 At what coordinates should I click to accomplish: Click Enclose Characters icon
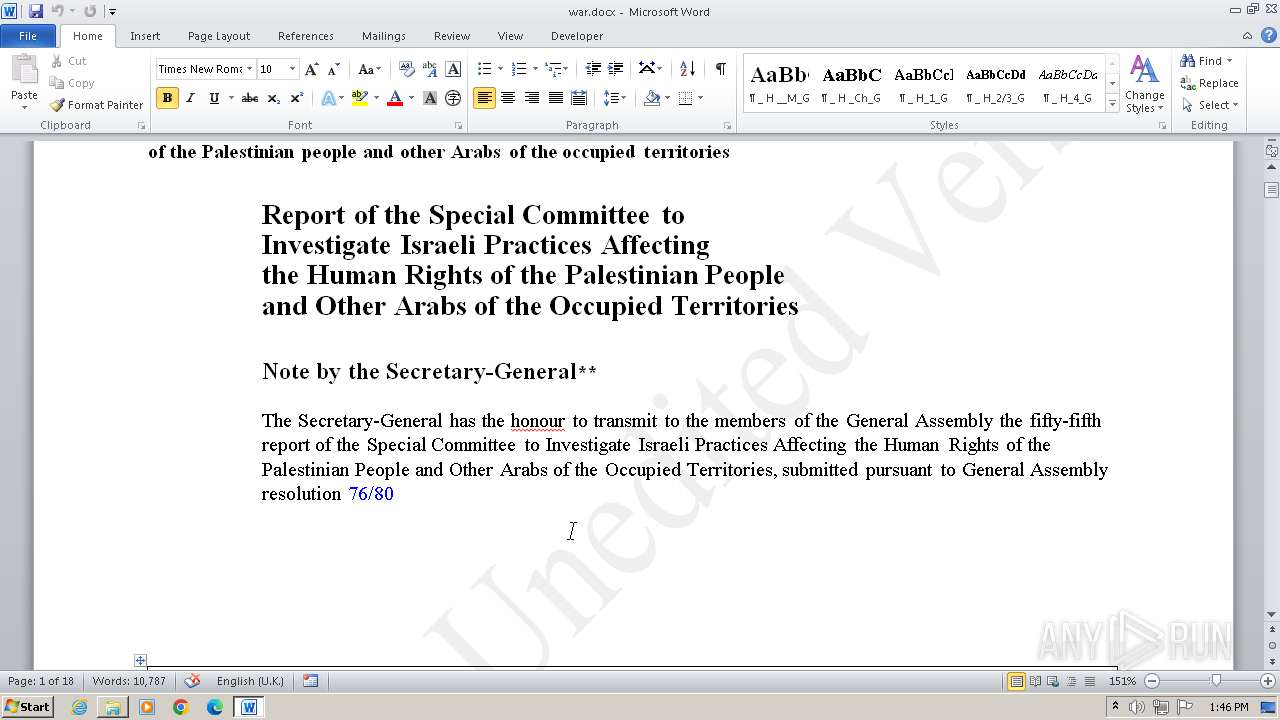click(x=453, y=98)
